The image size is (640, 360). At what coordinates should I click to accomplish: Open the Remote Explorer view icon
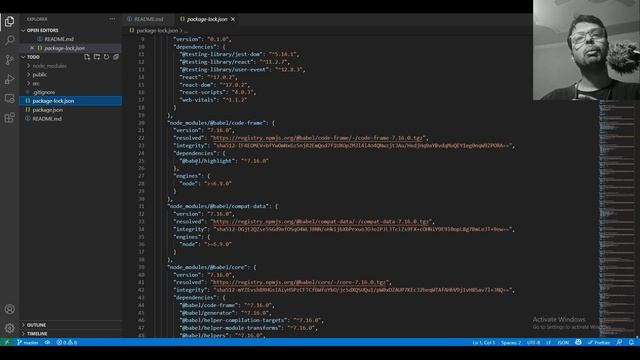9,98
